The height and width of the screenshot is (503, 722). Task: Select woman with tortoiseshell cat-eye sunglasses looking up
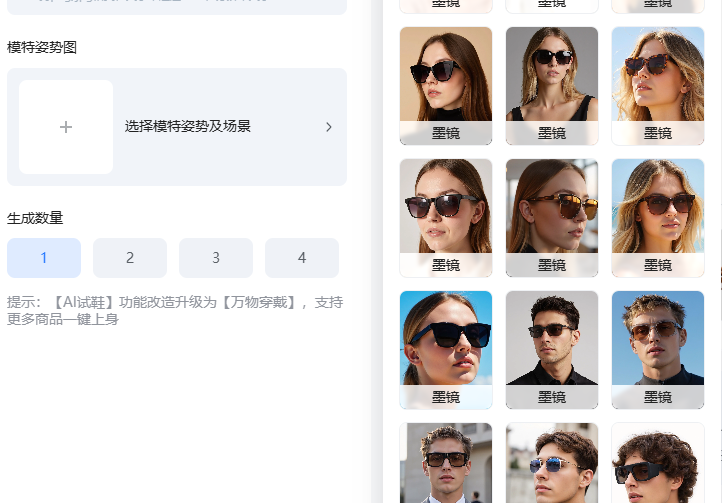[x=657, y=75]
